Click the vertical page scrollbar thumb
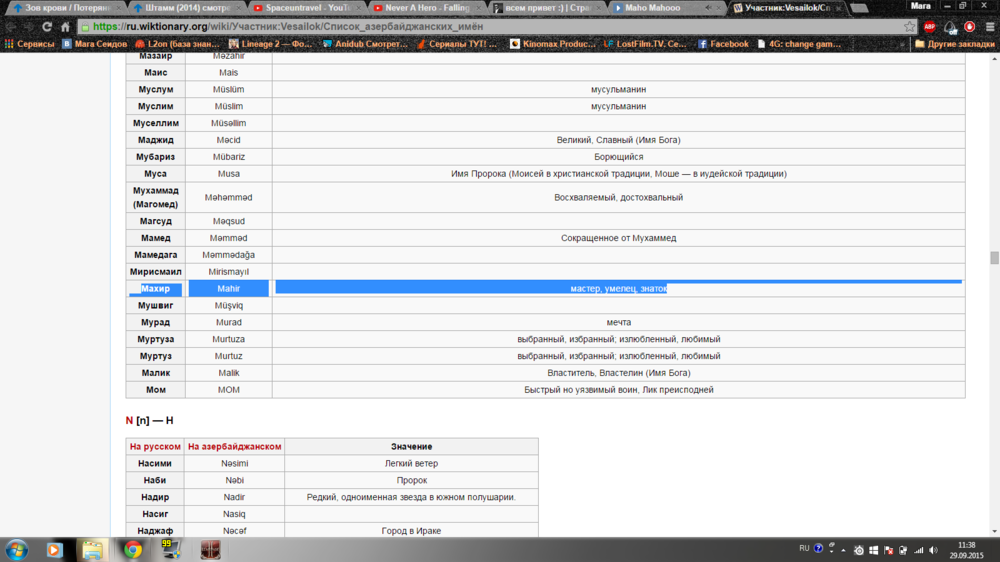 (x=993, y=257)
